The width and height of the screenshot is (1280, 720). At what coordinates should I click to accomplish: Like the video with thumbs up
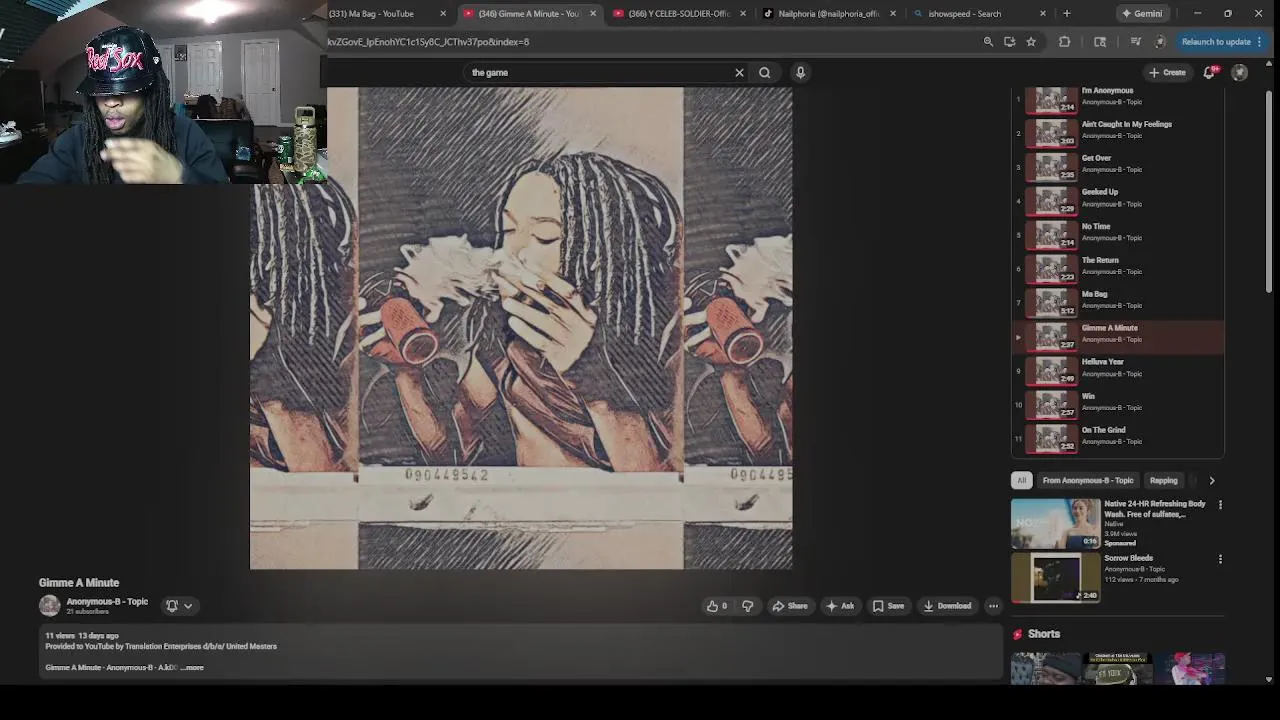[717, 606]
